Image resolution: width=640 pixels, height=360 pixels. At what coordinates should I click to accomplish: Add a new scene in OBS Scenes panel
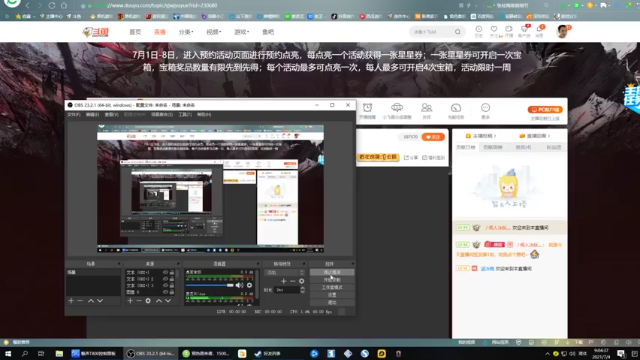71,301
